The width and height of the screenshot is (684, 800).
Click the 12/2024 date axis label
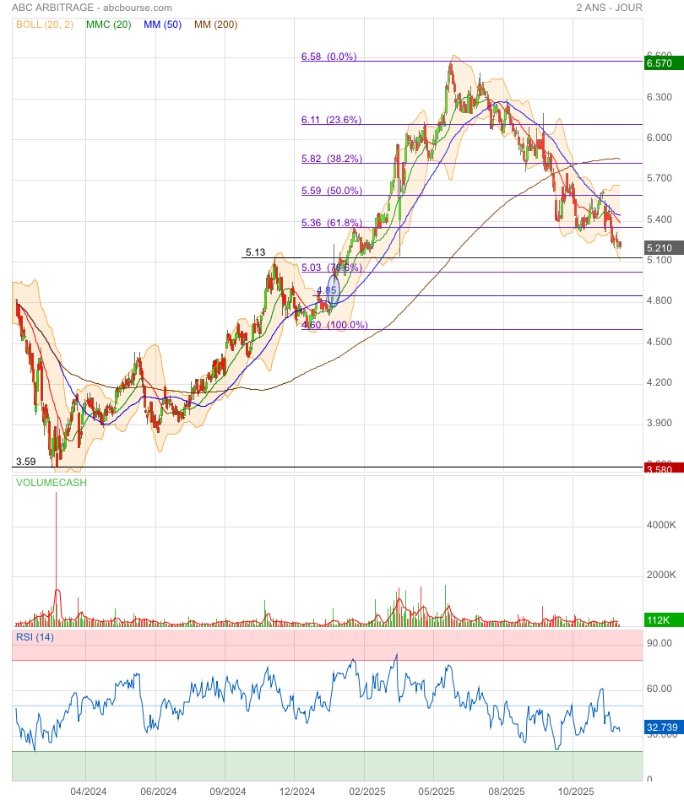coord(297,791)
